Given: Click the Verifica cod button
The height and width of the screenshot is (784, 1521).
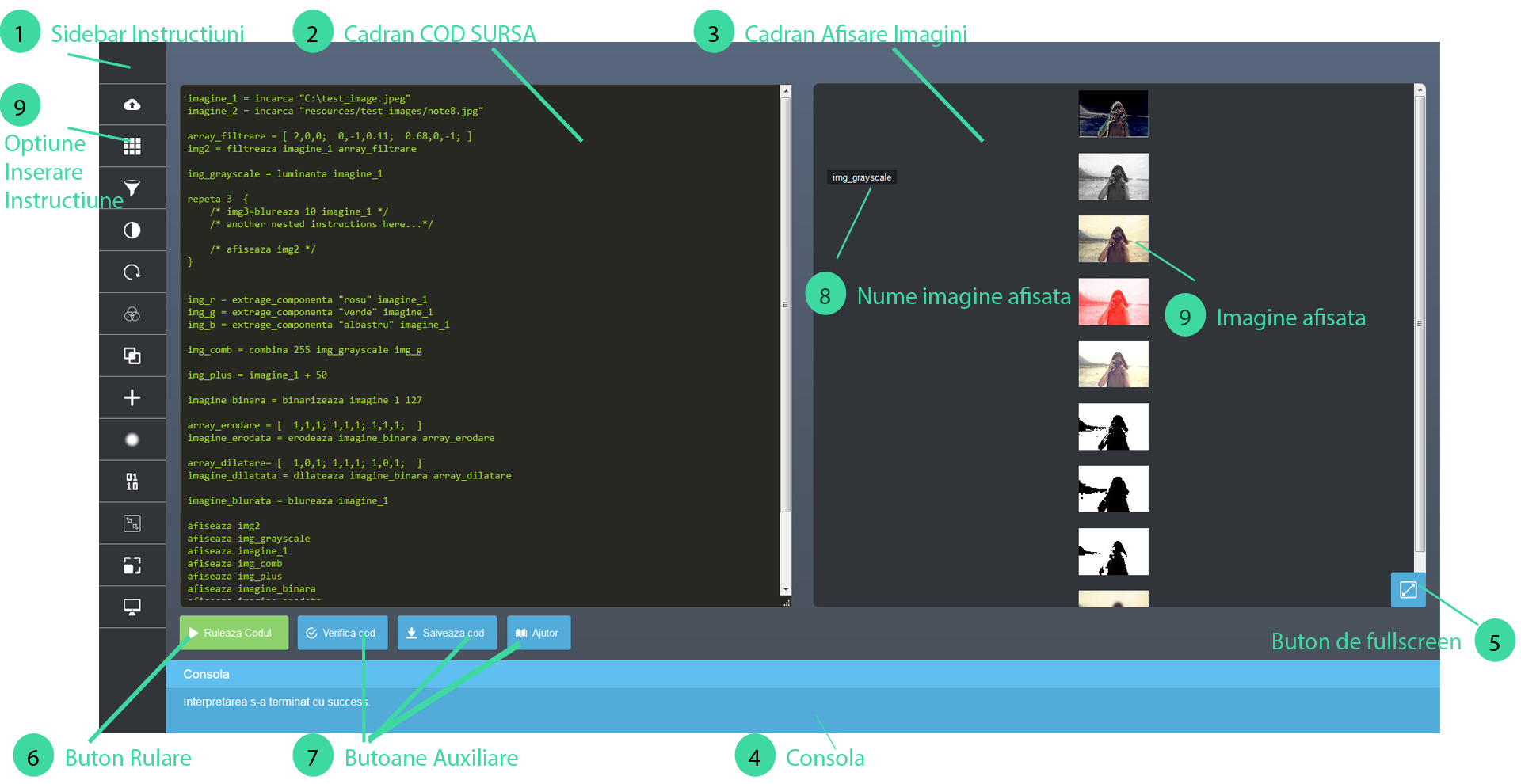Looking at the screenshot, I should pos(342,633).
